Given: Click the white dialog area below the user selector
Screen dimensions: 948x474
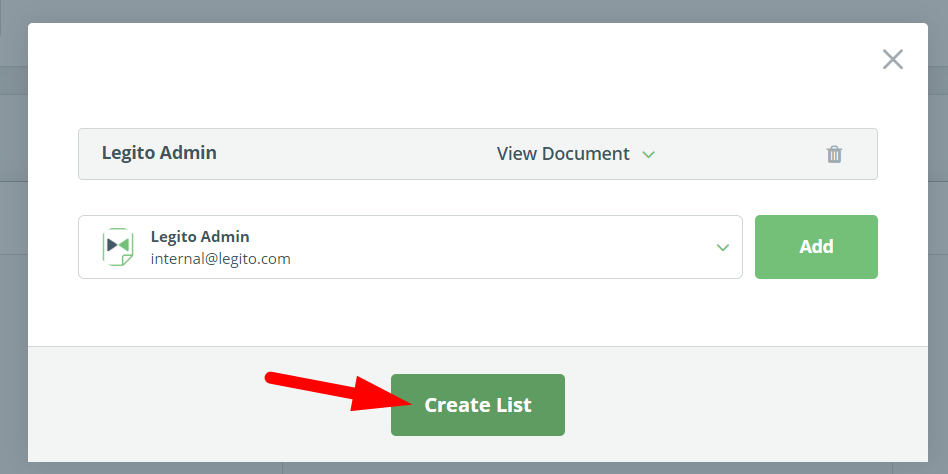Looking at the screenshot, I should 478,312.
